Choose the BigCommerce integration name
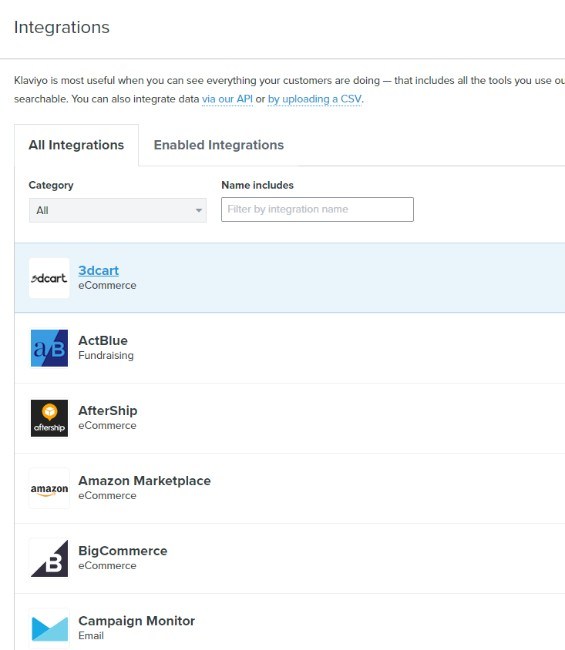 [x=123, y=551]
